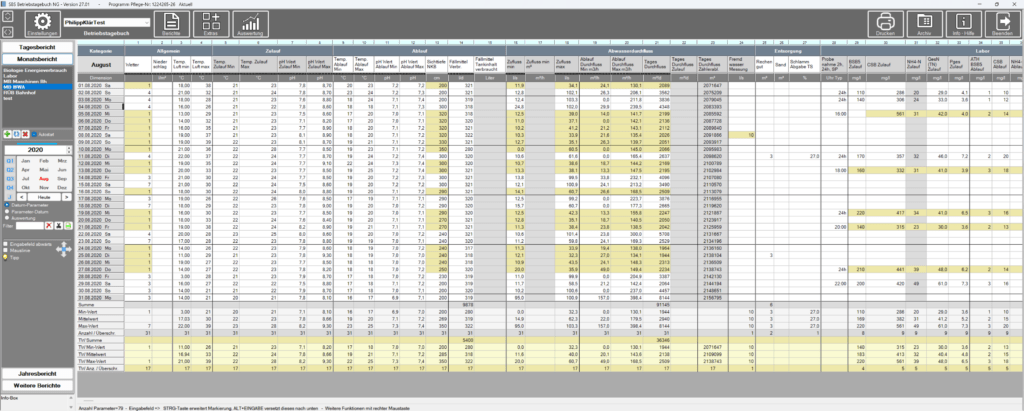Open the Berichte document icon
The width and height of the screenshot is (1024, 411).
pyautogui.click(x=171, y=24)
